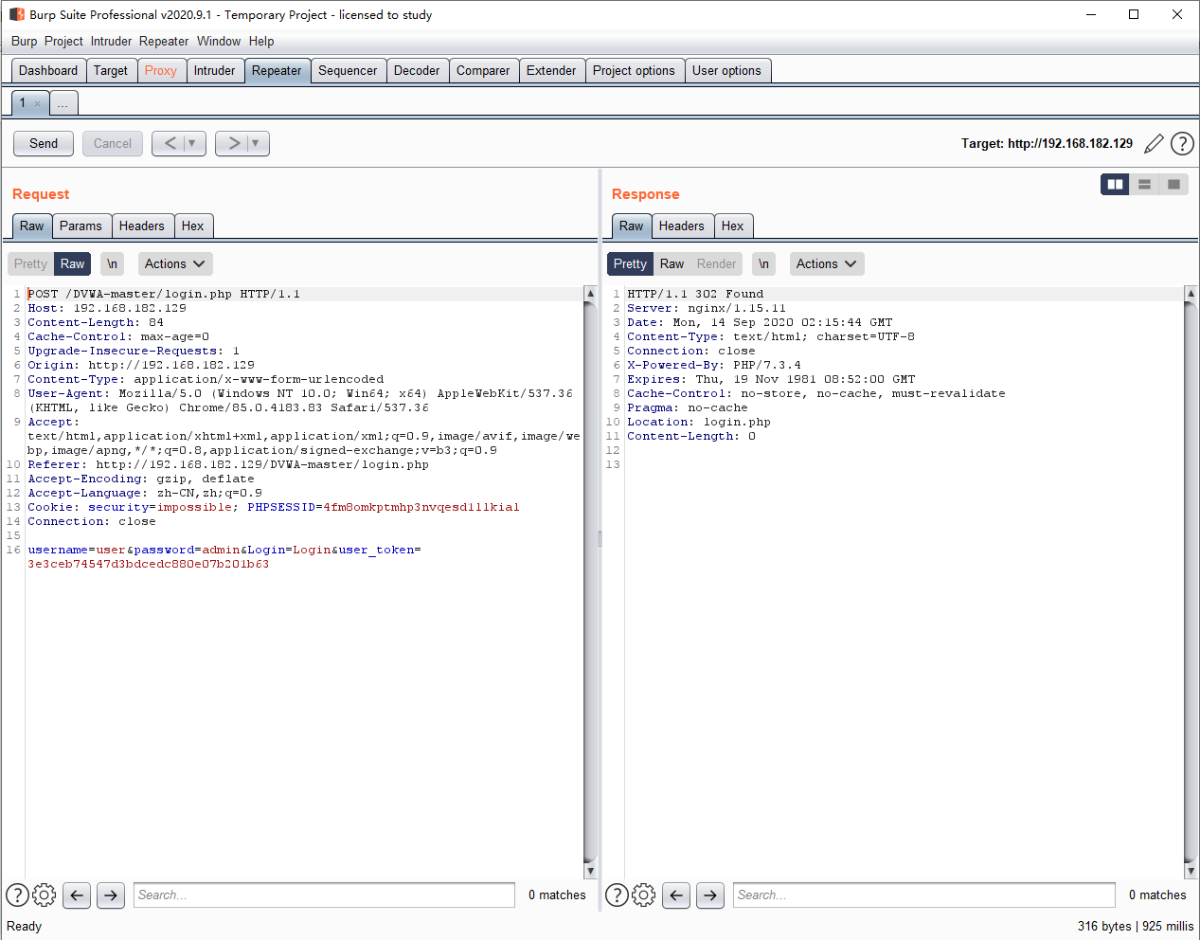
Task: Switch to top-bottom stacked layout icon
Action: pos(1144,184)
